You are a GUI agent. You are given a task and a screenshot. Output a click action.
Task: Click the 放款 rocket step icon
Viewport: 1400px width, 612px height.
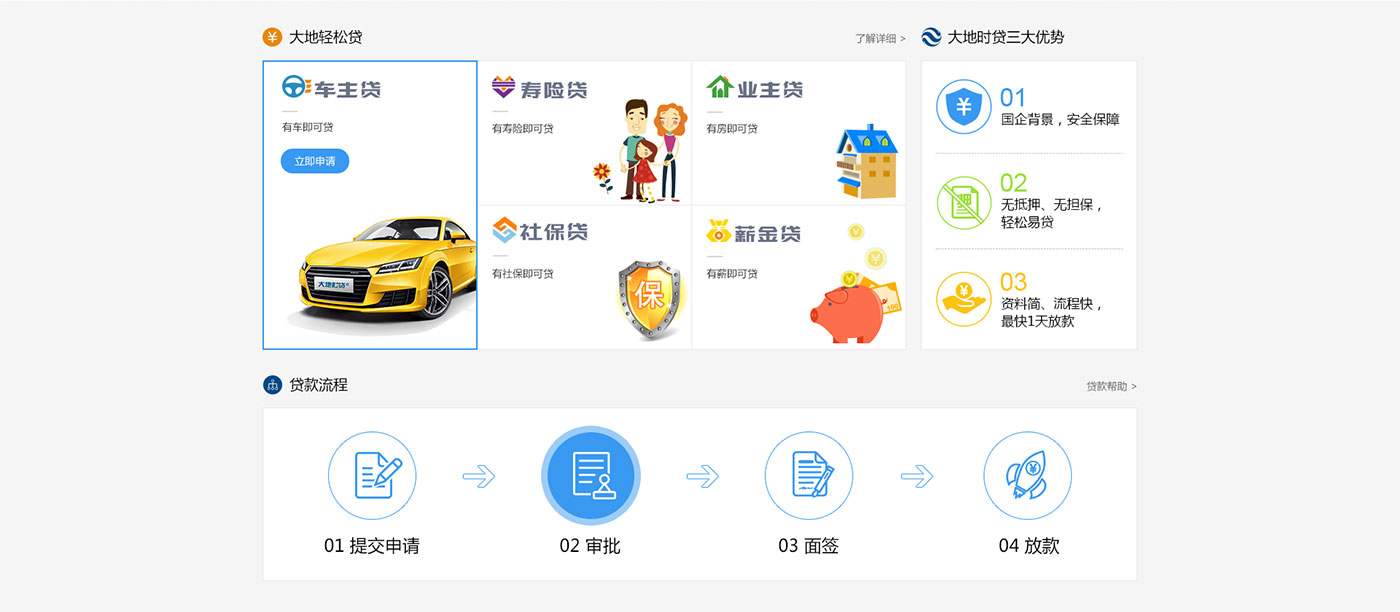coord(1027,476)
